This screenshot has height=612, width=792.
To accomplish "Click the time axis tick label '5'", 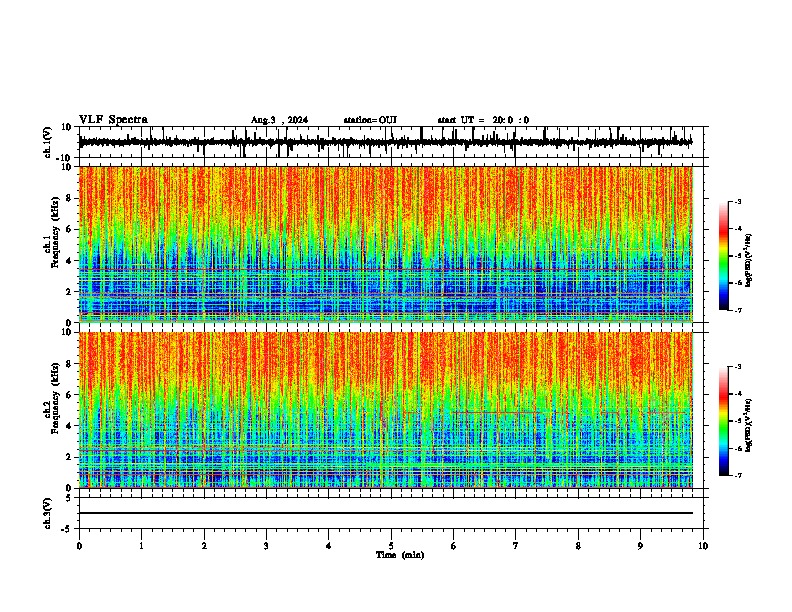I will click(391, 546).
